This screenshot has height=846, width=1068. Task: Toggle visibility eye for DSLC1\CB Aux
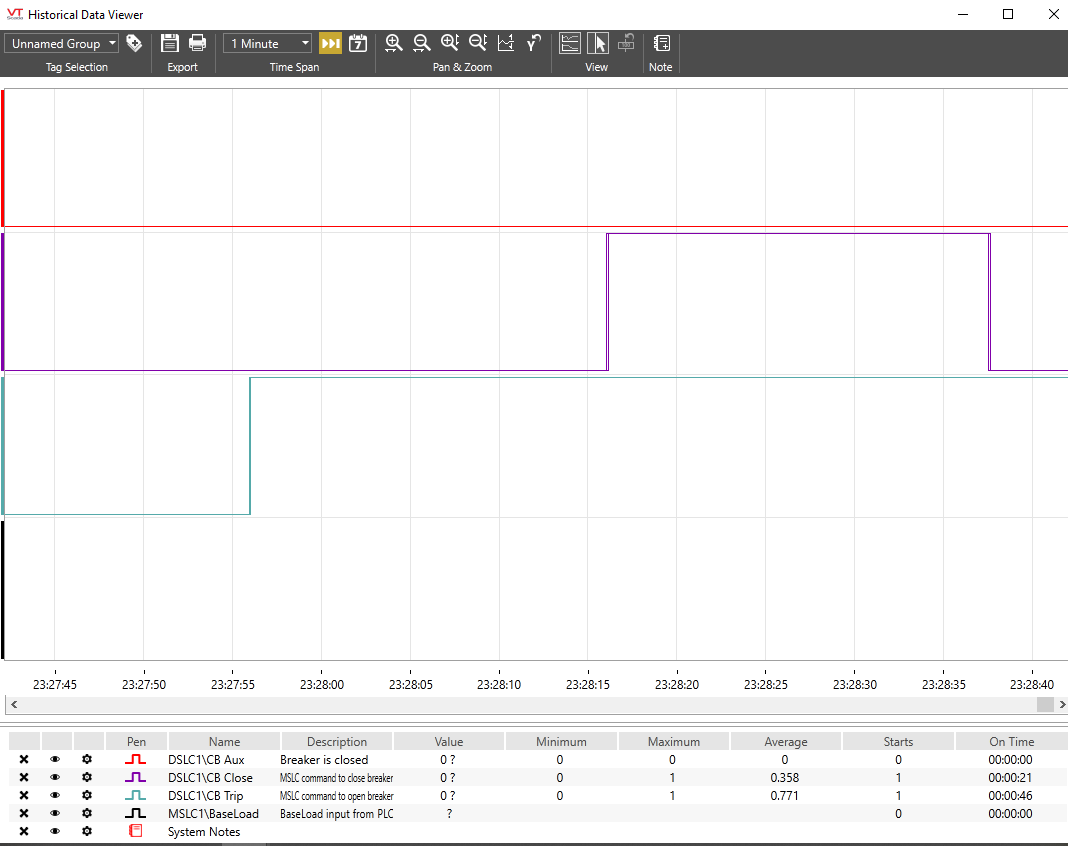[55, 759]
